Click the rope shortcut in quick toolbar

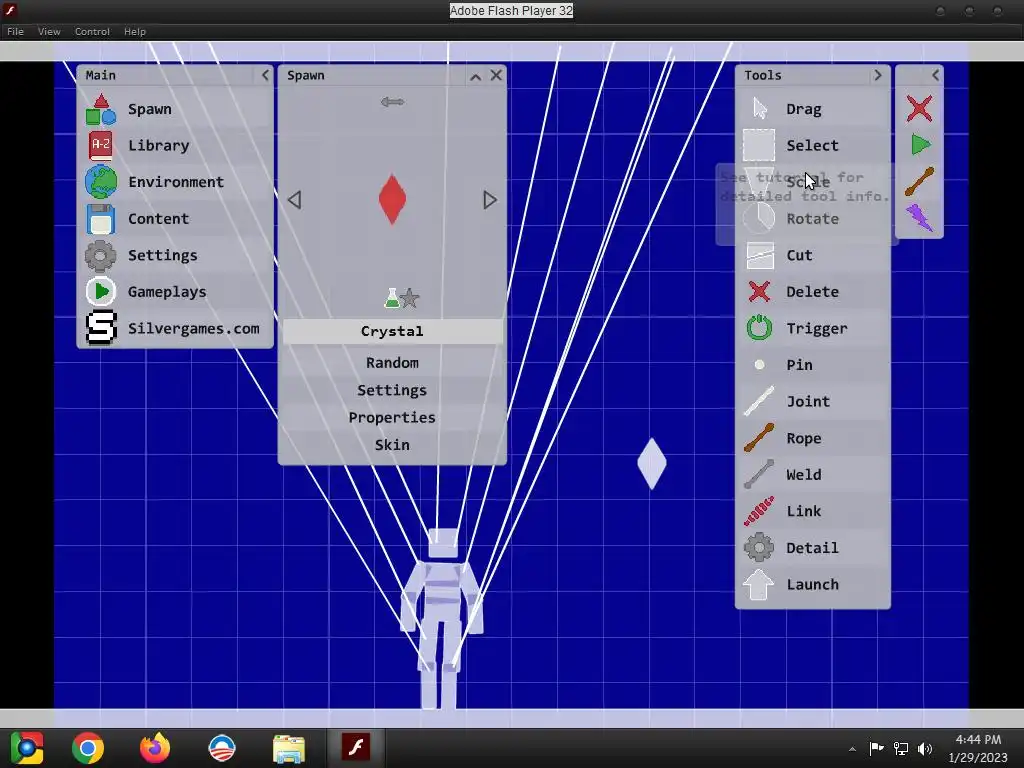tap(920, 182)
